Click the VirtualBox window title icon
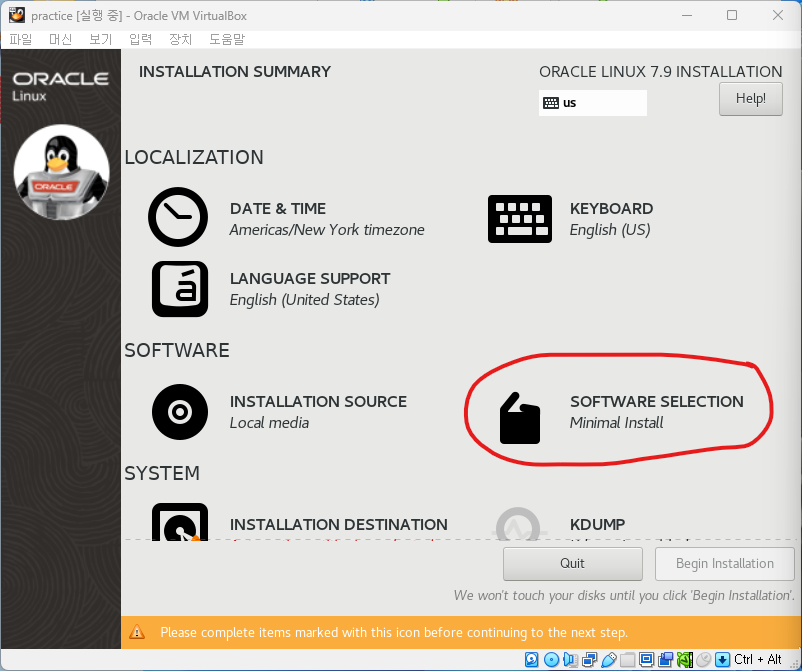 pos(16,15)
